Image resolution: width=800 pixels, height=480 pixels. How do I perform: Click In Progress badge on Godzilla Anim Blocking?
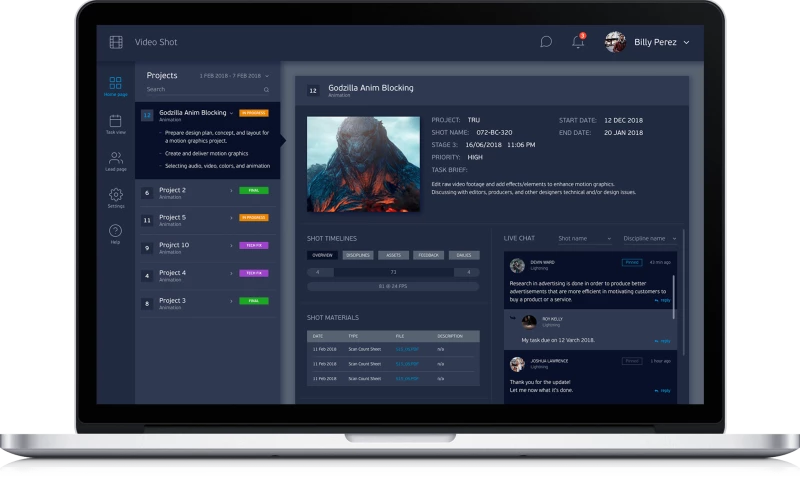click(254, 113)
